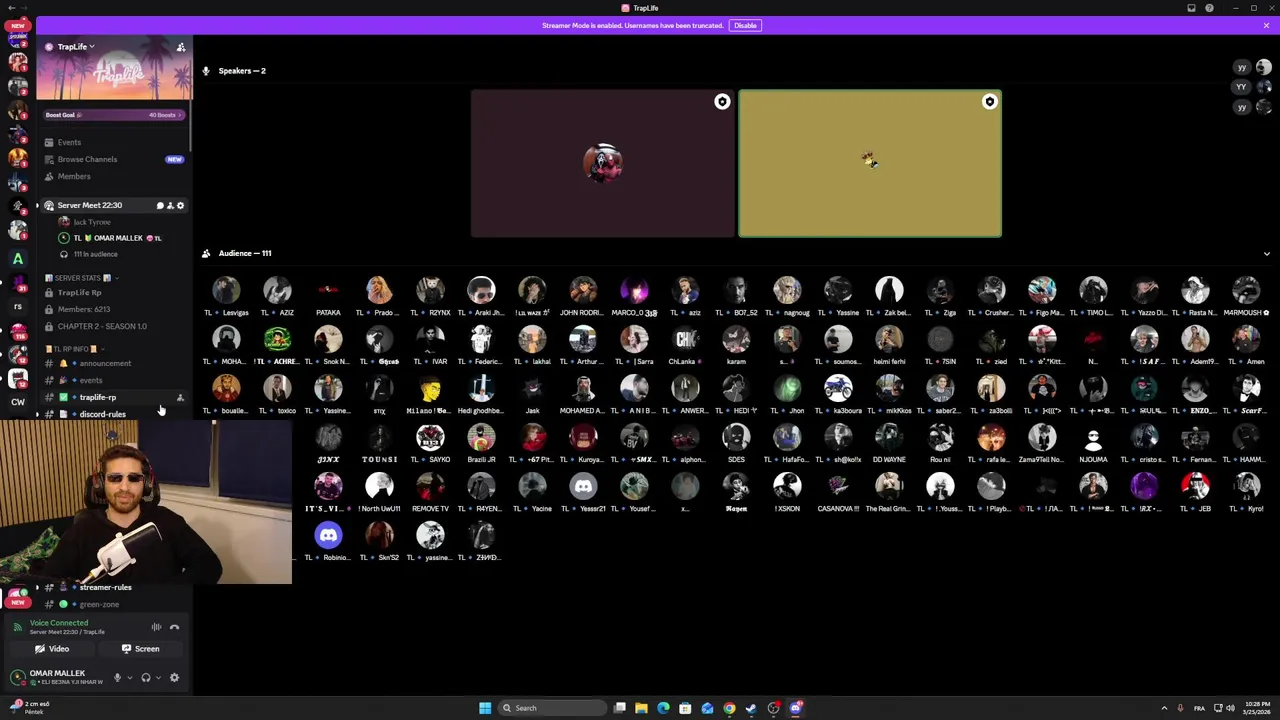Click the '111 in audience' entry
Screen dimensions: 1280x720
95,254
